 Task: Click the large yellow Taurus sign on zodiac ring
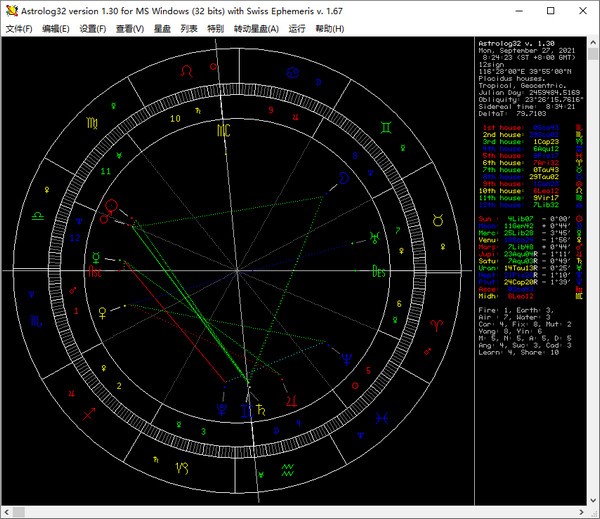click(x=438, y=220)
